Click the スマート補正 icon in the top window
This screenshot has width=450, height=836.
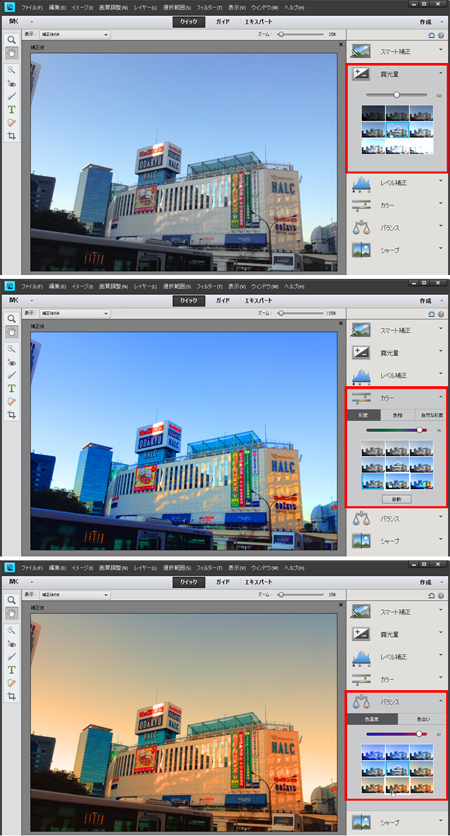(x=361, y=51)
